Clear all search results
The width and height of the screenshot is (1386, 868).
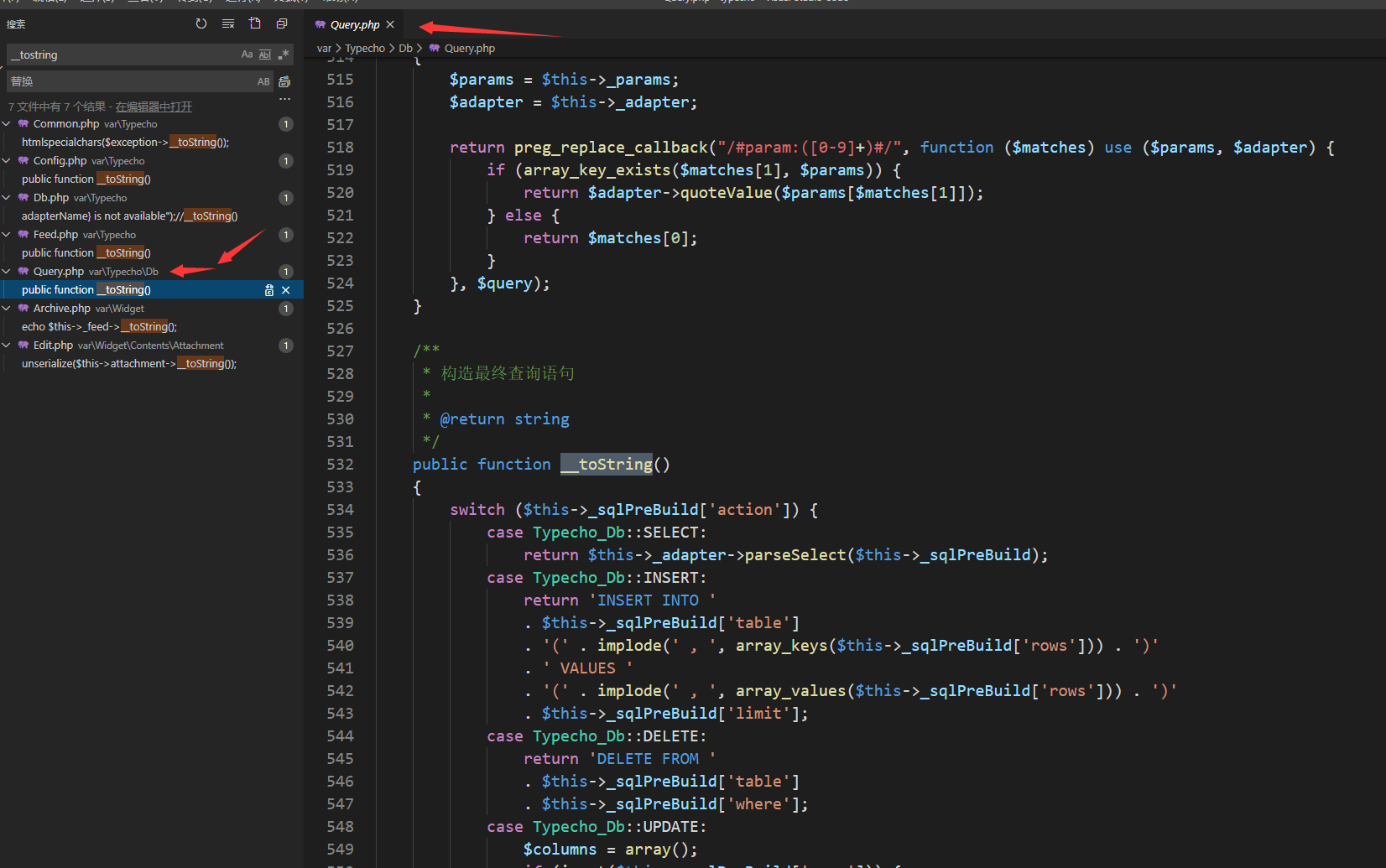[227, 23]
